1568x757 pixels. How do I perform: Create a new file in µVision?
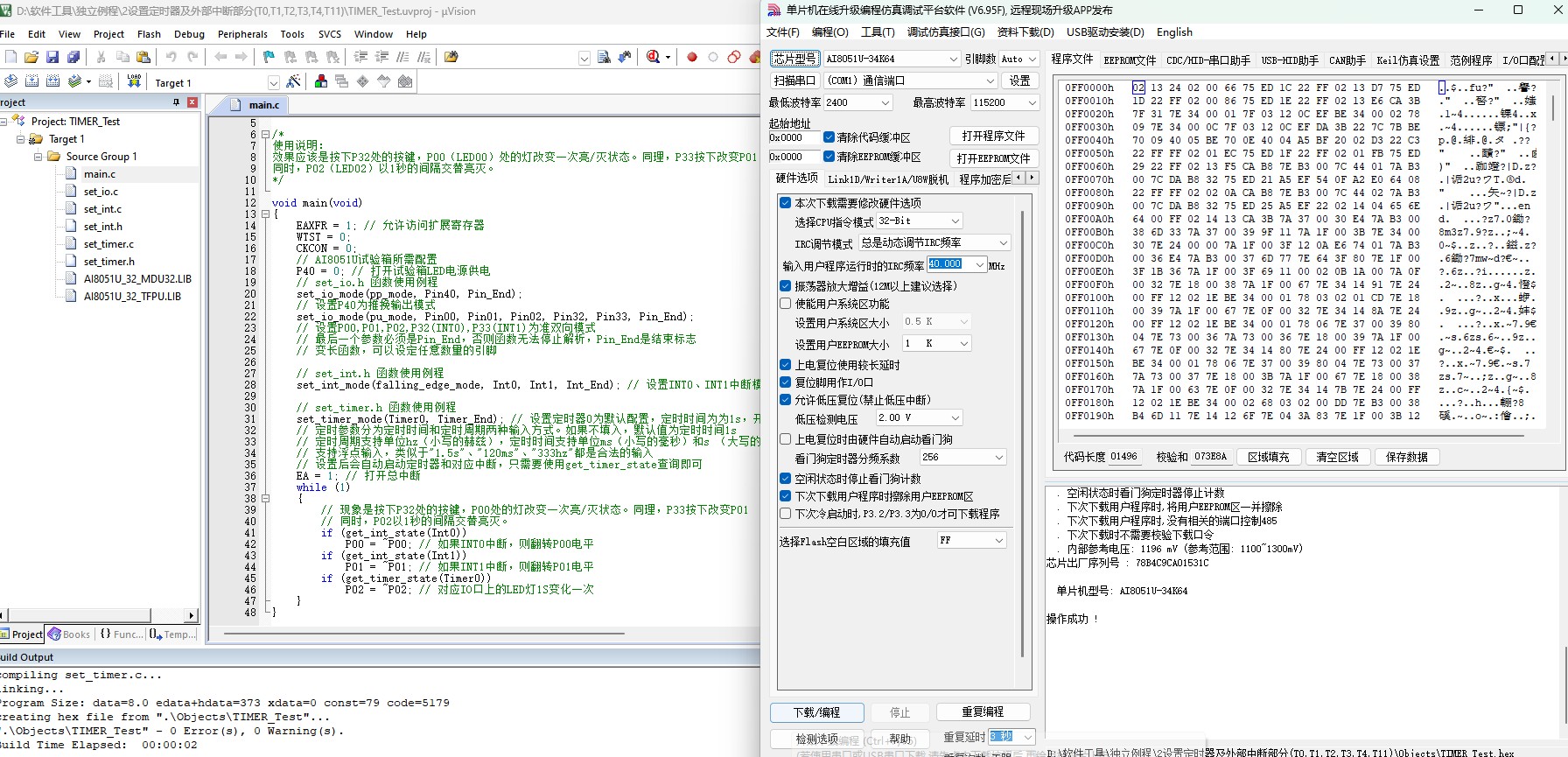pos(10,57)
